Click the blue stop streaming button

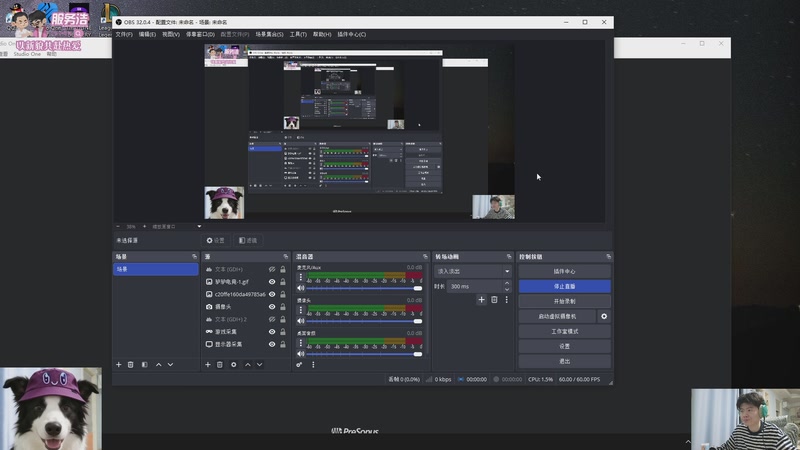click(564, 286)
